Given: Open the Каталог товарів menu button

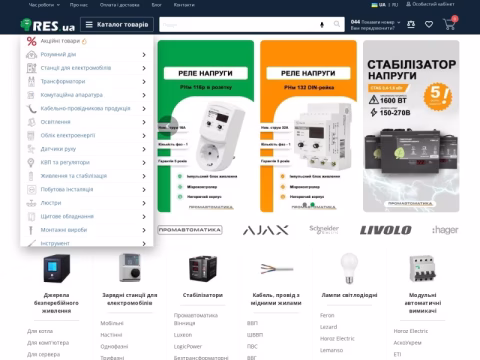Looking at the screenshot, I should click(x=117, y=25).
